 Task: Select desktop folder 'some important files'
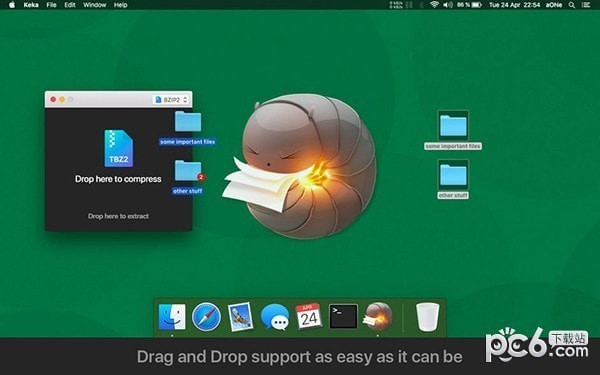click(453, 126)
